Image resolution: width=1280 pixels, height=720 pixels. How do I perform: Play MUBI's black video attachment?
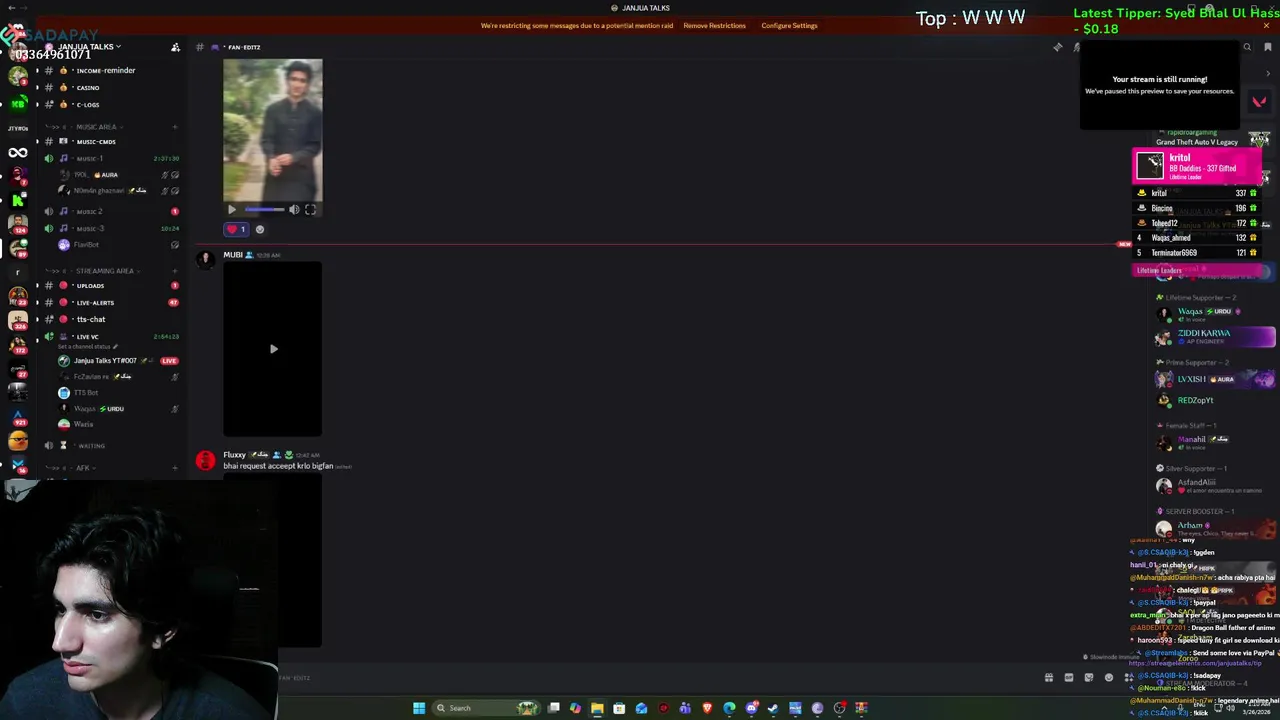pyautogui.click(x=273, y=349)
